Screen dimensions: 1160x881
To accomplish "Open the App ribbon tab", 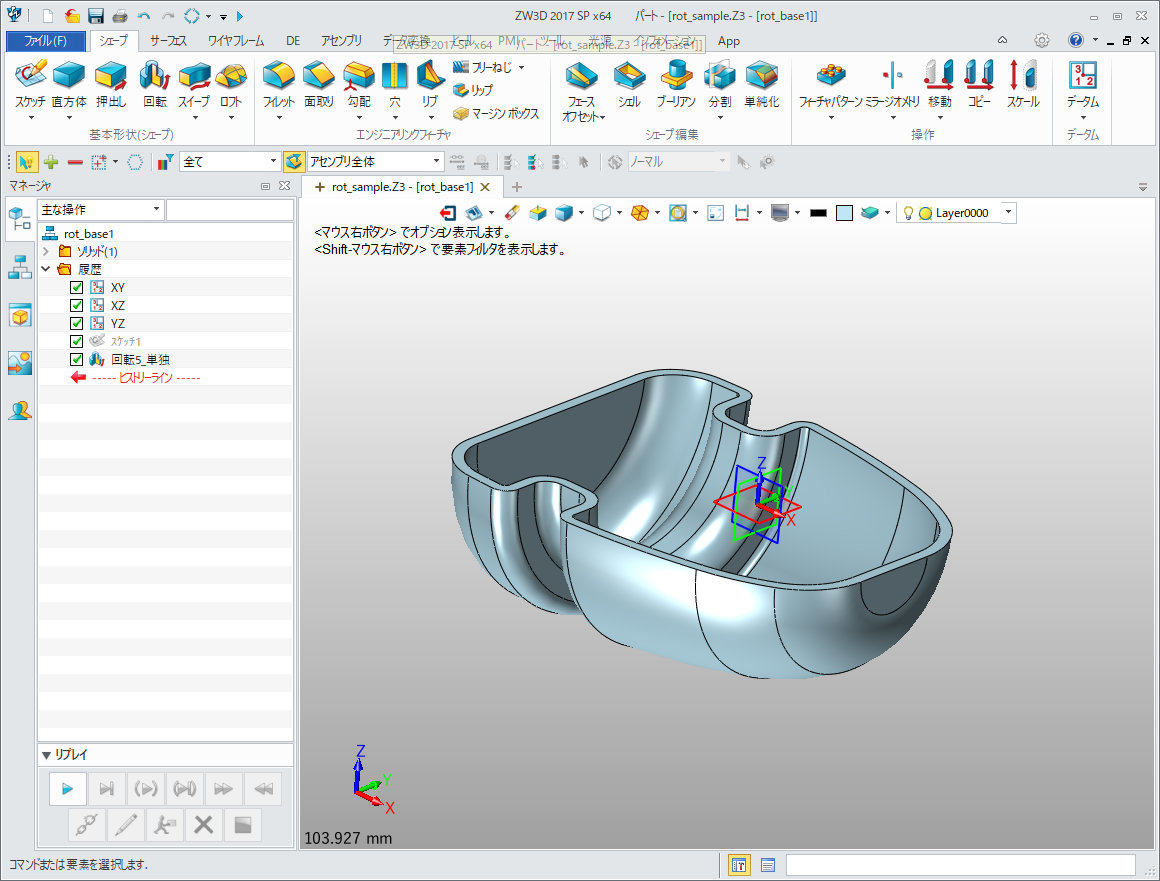I will [729, 41].
